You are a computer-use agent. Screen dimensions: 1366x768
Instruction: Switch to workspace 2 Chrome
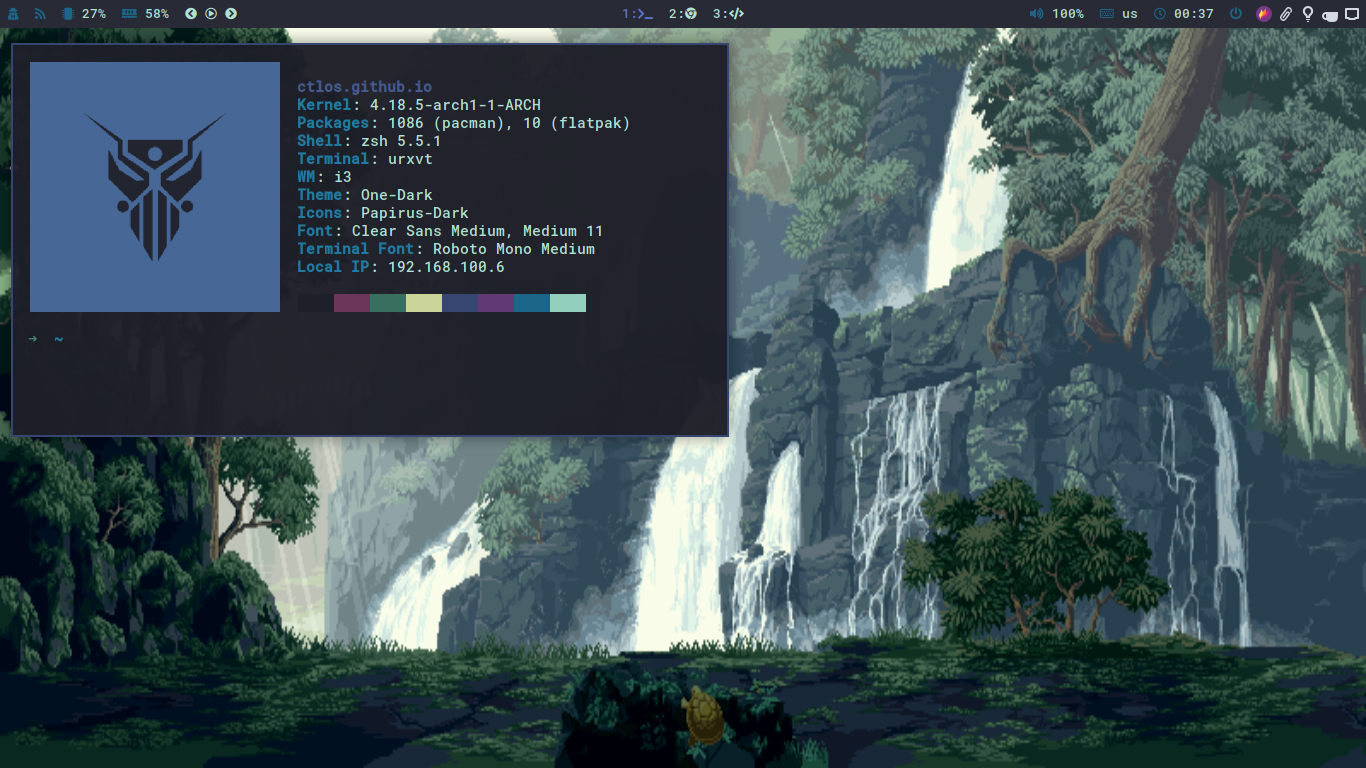point(683,14)
